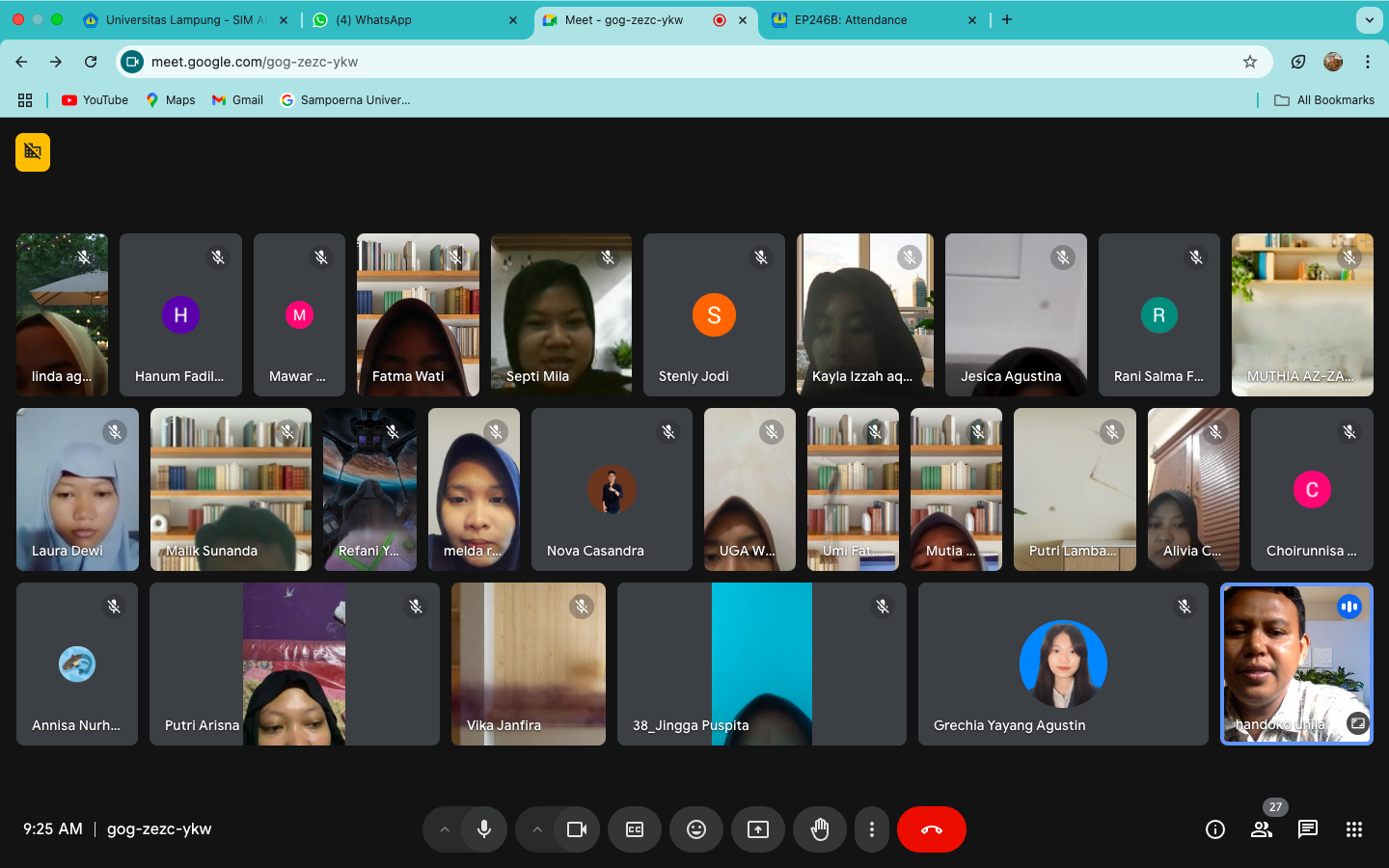Click the address bar showing meet.google.com
The image size is (1389, 868).
[675, 62]
